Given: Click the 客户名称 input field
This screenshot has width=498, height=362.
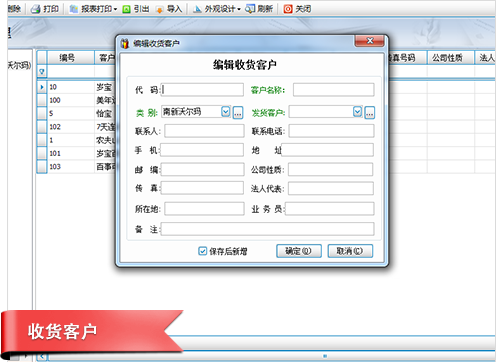Looking at the screenshot, I should (x=334, y=90).
